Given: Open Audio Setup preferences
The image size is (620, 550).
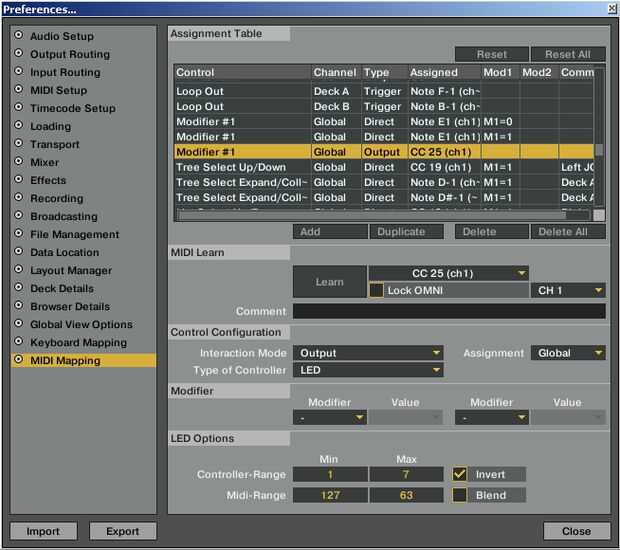Looking at the screenshot, I should click(x=62, y=36).
